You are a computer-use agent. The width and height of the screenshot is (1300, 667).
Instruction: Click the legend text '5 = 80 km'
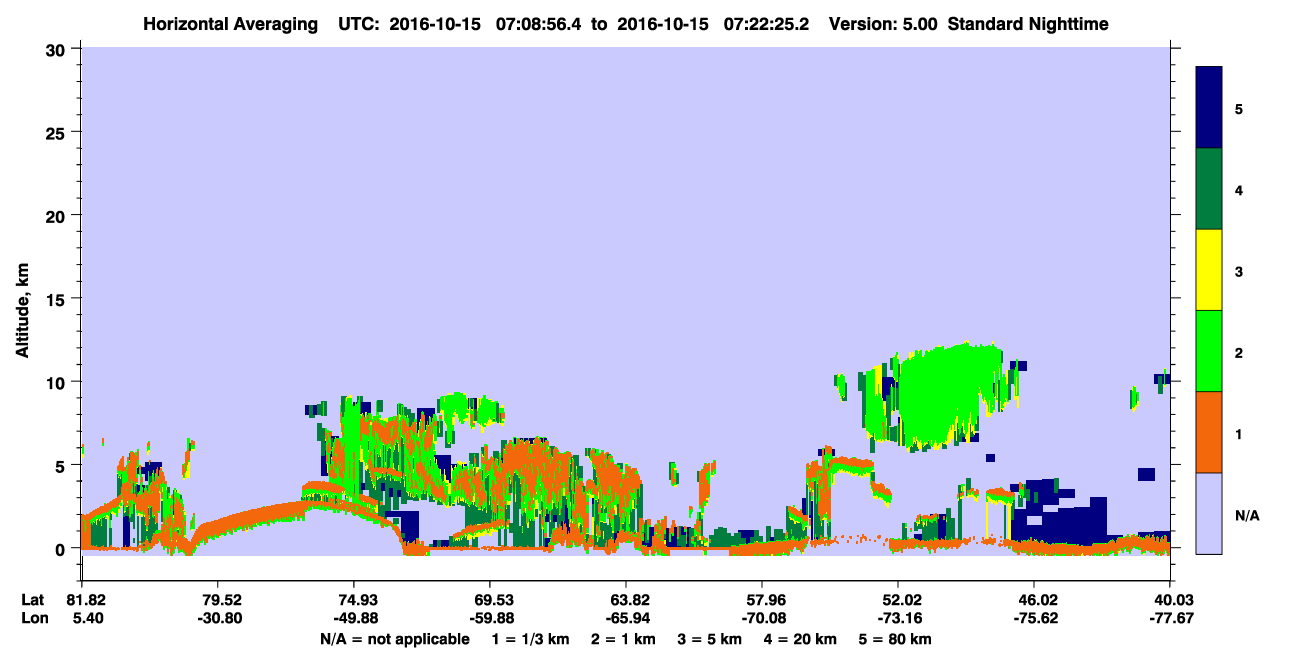895,639
